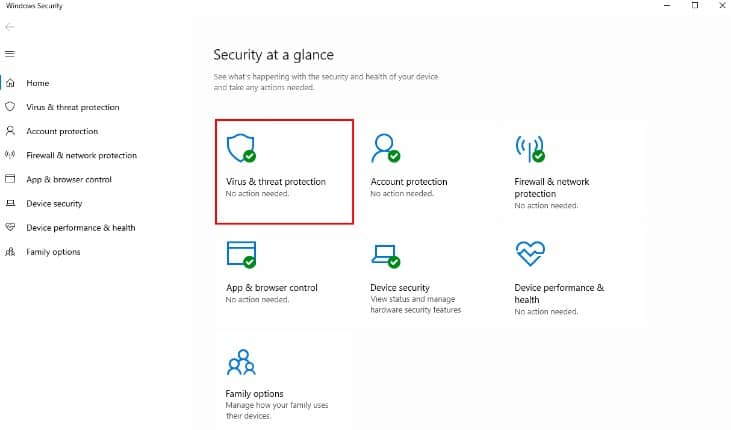Open the Firewall & network protection tile title
731x430 pixels.
pos(552,187)
